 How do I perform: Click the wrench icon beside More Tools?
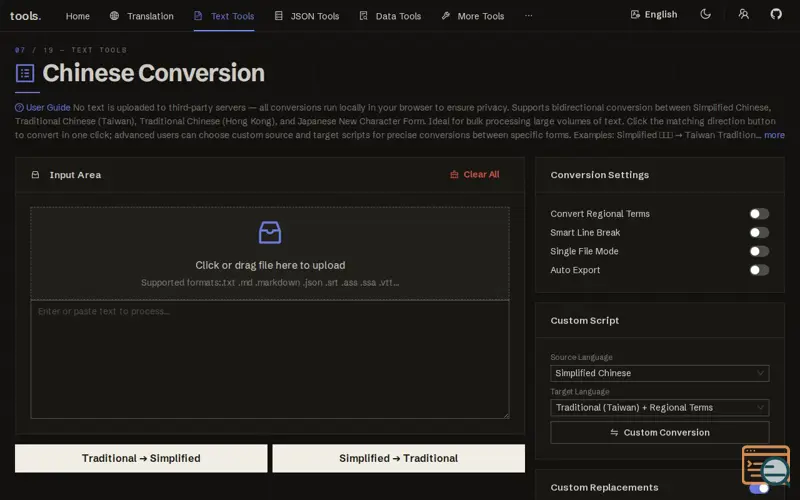(446, 16)
